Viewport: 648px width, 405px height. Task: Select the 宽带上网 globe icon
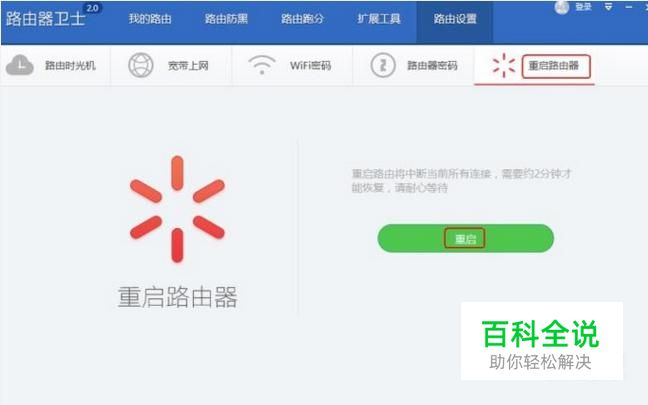[141, 65]
